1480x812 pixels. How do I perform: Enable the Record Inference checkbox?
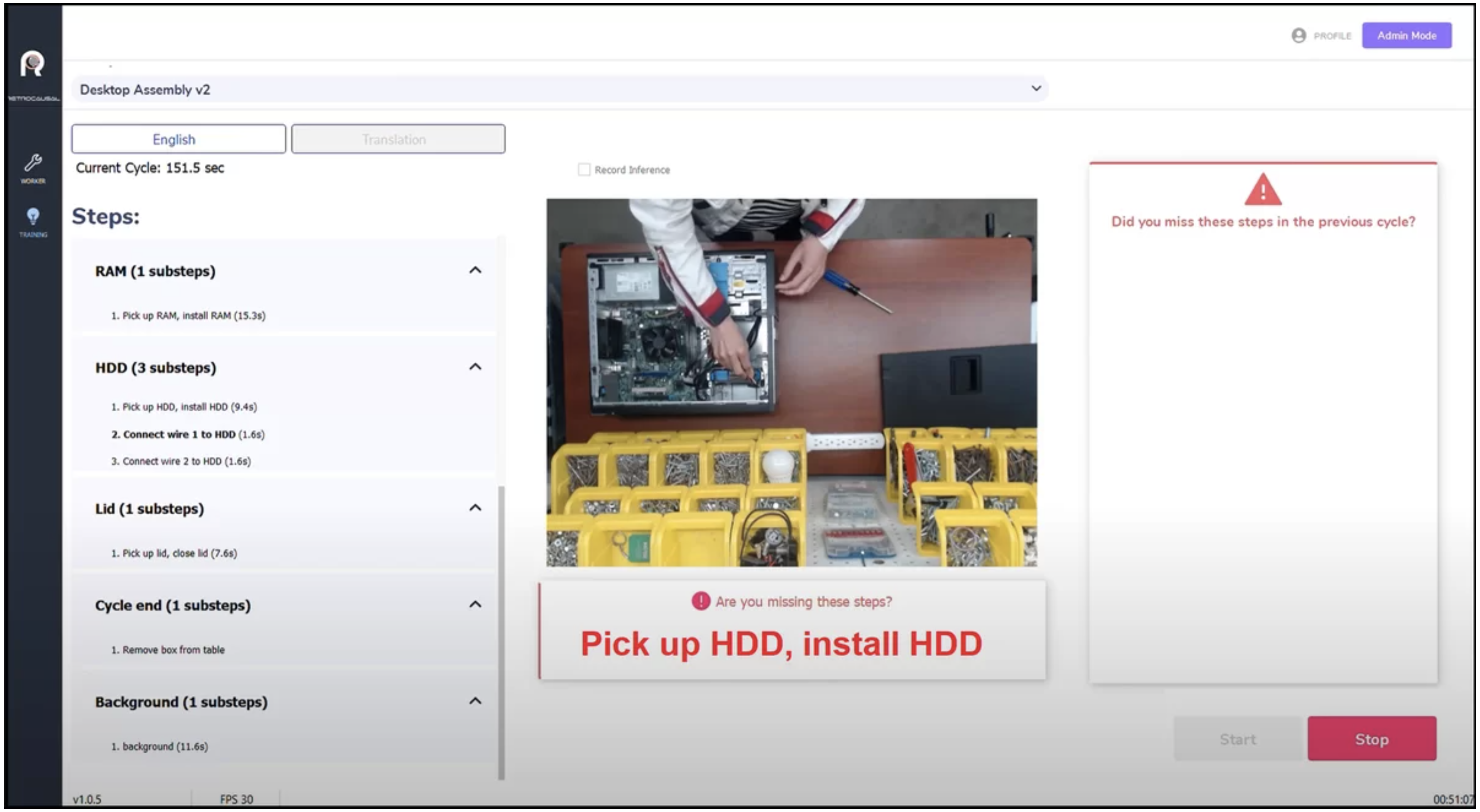pyautogui.click(x=583, y=169)
